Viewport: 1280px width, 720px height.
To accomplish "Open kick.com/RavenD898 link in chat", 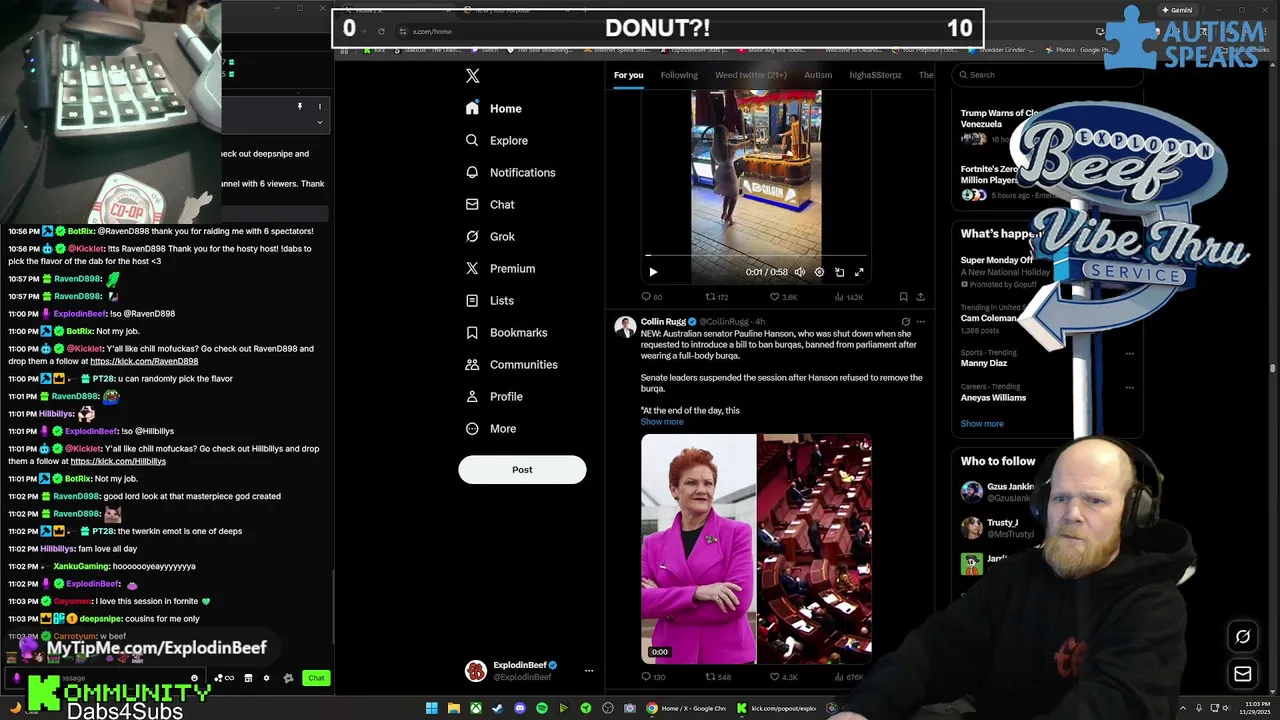I will (x=144, y=361).
